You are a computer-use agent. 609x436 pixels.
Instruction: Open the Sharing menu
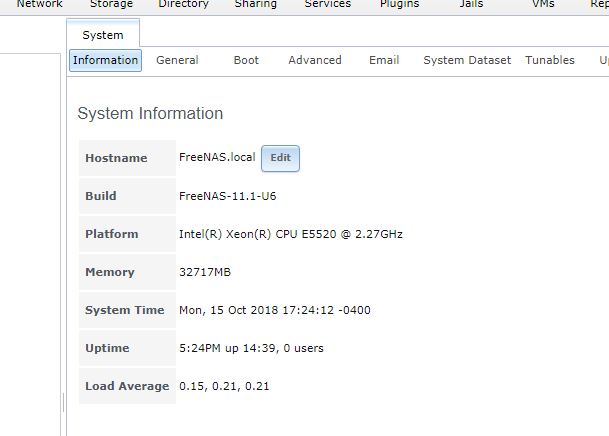(x=256, y=4)
